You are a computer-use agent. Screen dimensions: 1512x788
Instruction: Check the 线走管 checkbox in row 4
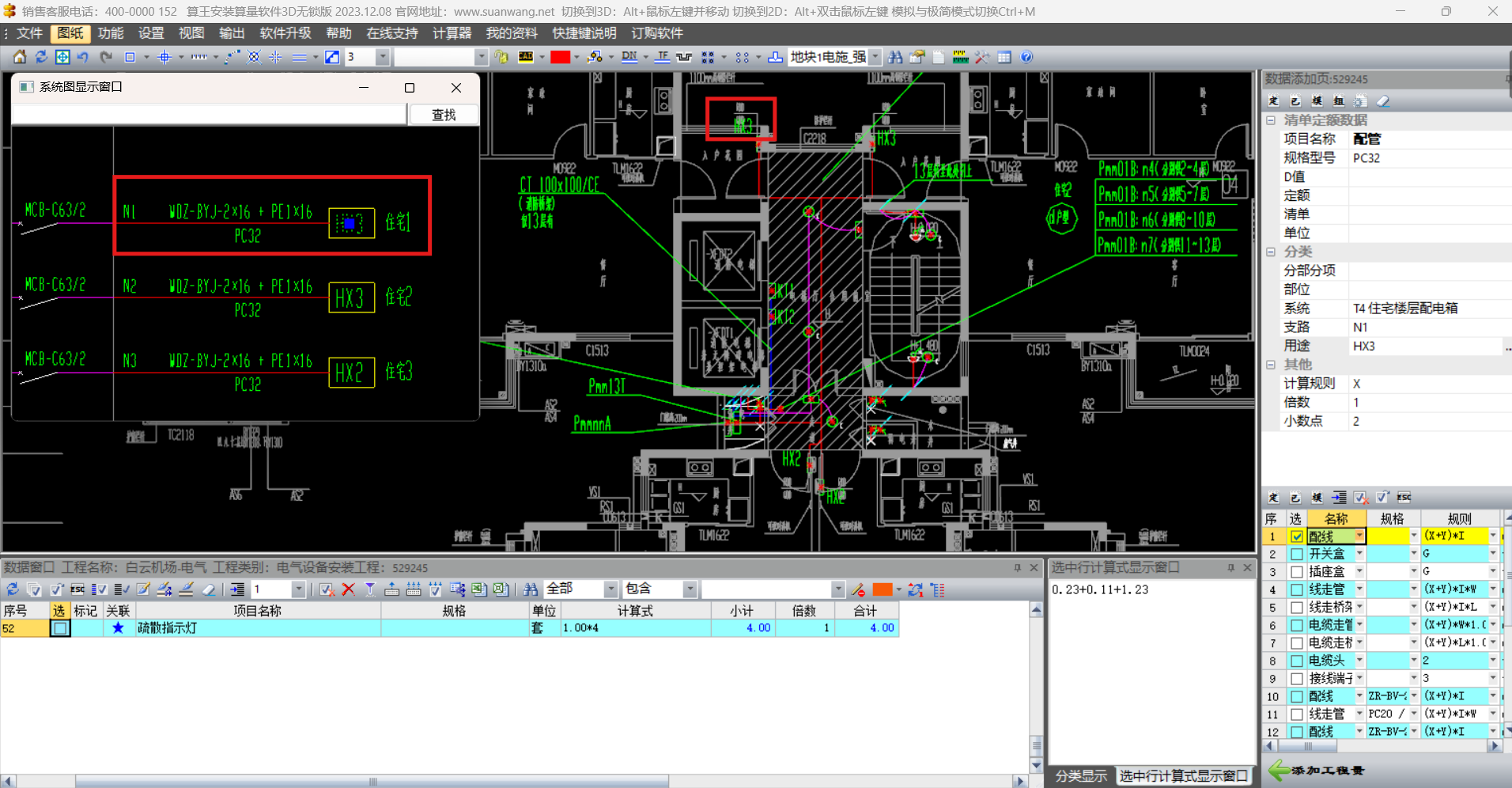pyautogui.click(x=1297, y=589)
